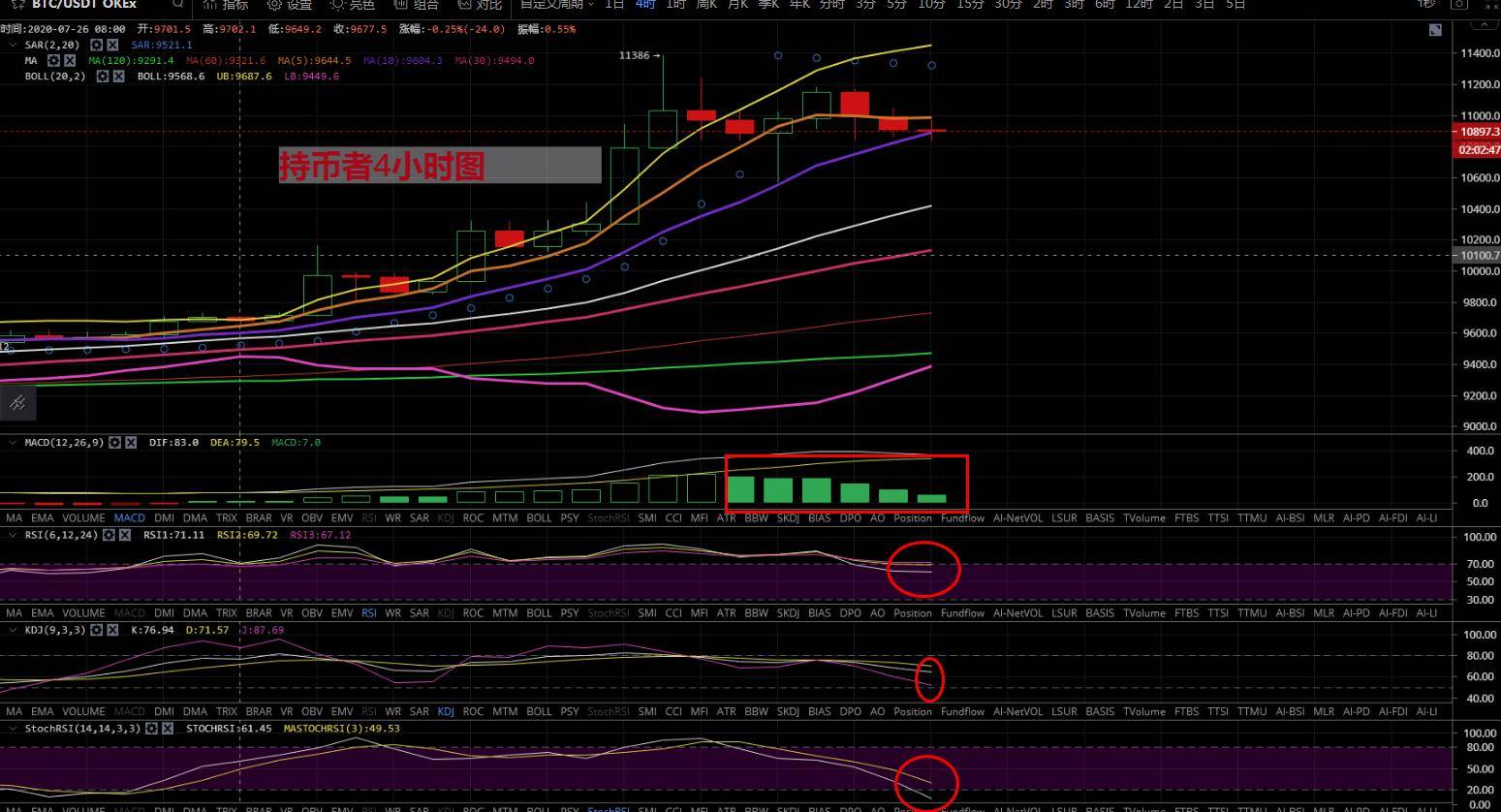Image resolution: width=1501 pixels, height=812 pixels.
Task: Select Position in the tab row under RSI
Action: point(912,613)
